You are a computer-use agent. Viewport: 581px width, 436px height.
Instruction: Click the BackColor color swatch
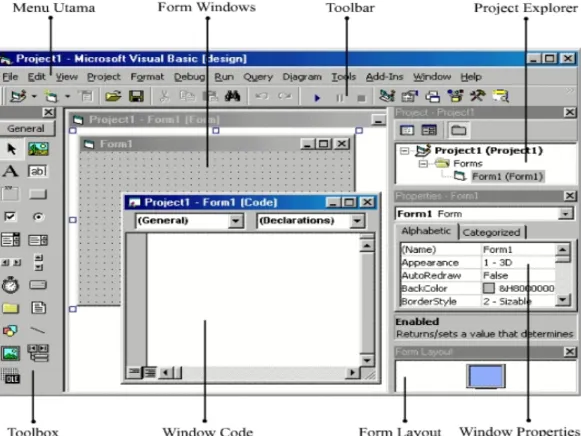pyautogui.click(x=489, y=288)
